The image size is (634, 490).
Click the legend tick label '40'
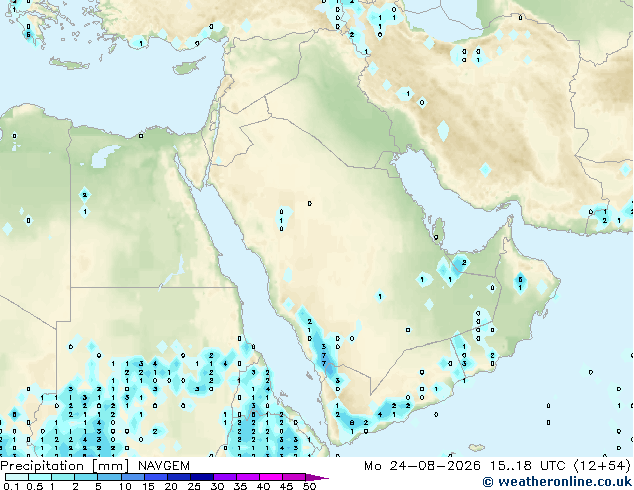[263, 486]
